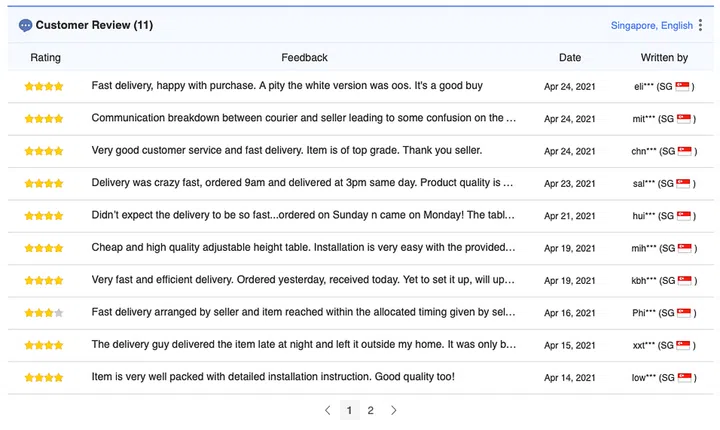Click the Customer Review speech bubble icon
This screenshot has height=430, width=720.
click(x=25, y=25)
